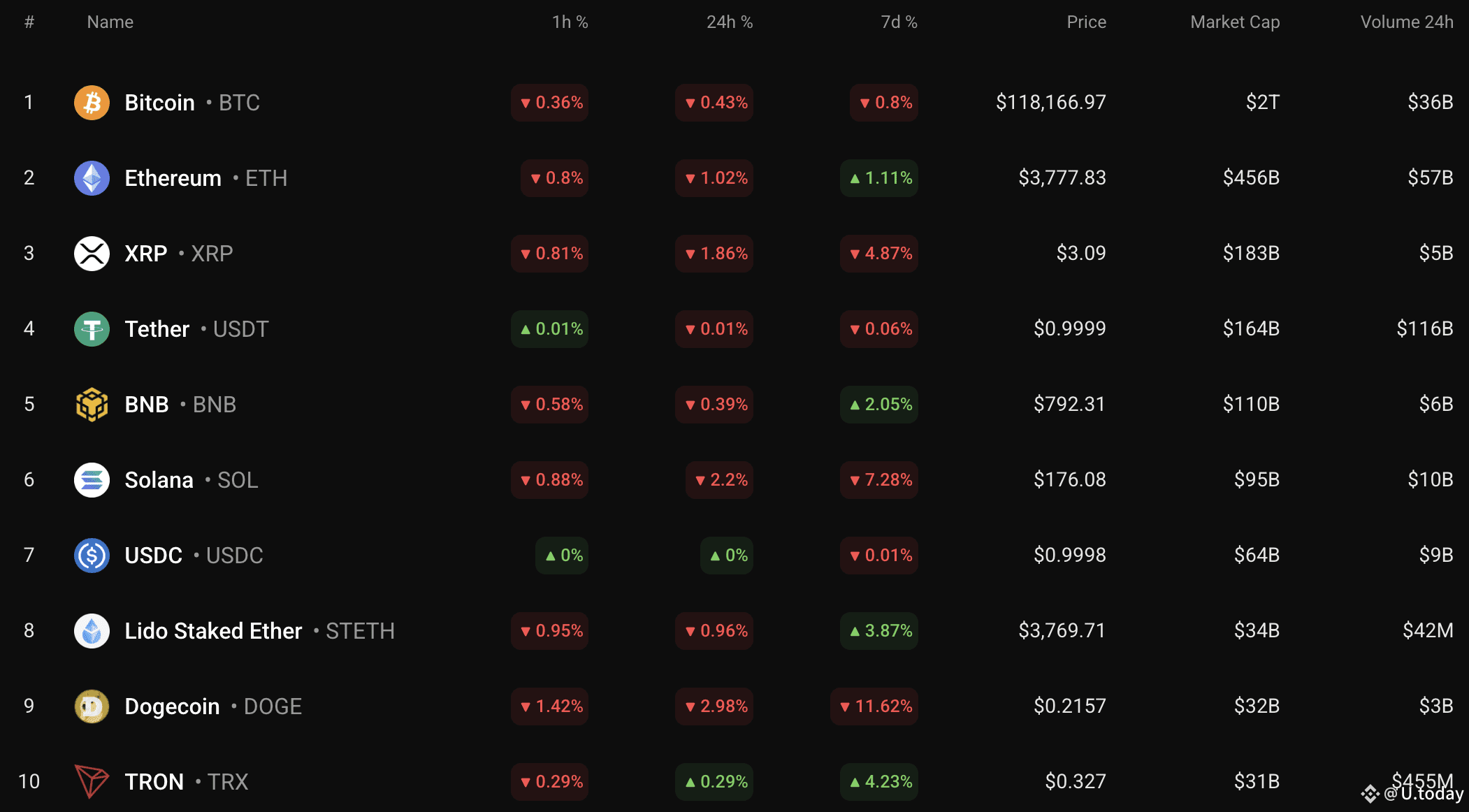Sort by 24h % column header
1469x812 pixels.
click(x=730, y=22)
